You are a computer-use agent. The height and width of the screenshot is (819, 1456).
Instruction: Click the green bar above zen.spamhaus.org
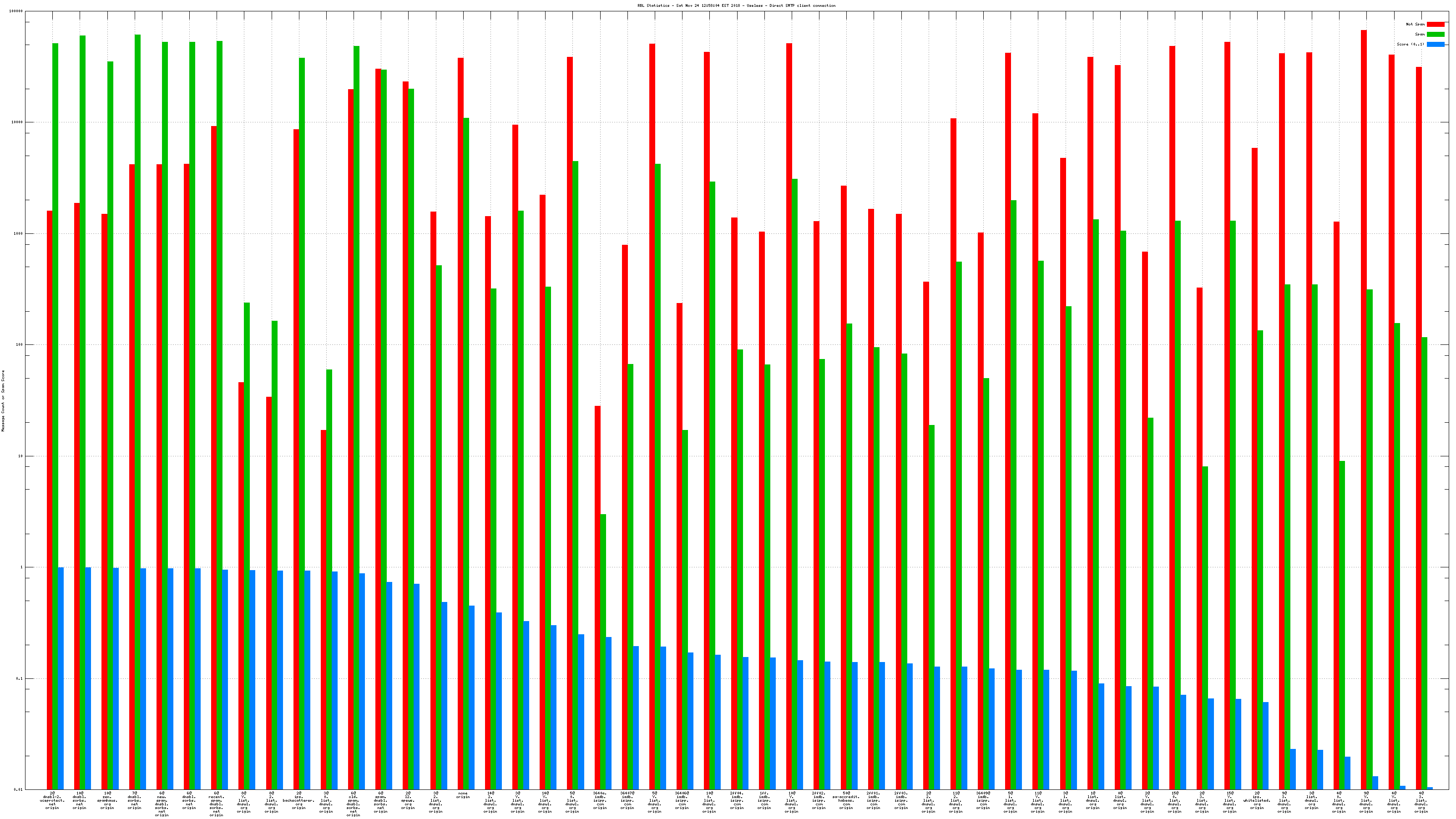tap(110, 424)
